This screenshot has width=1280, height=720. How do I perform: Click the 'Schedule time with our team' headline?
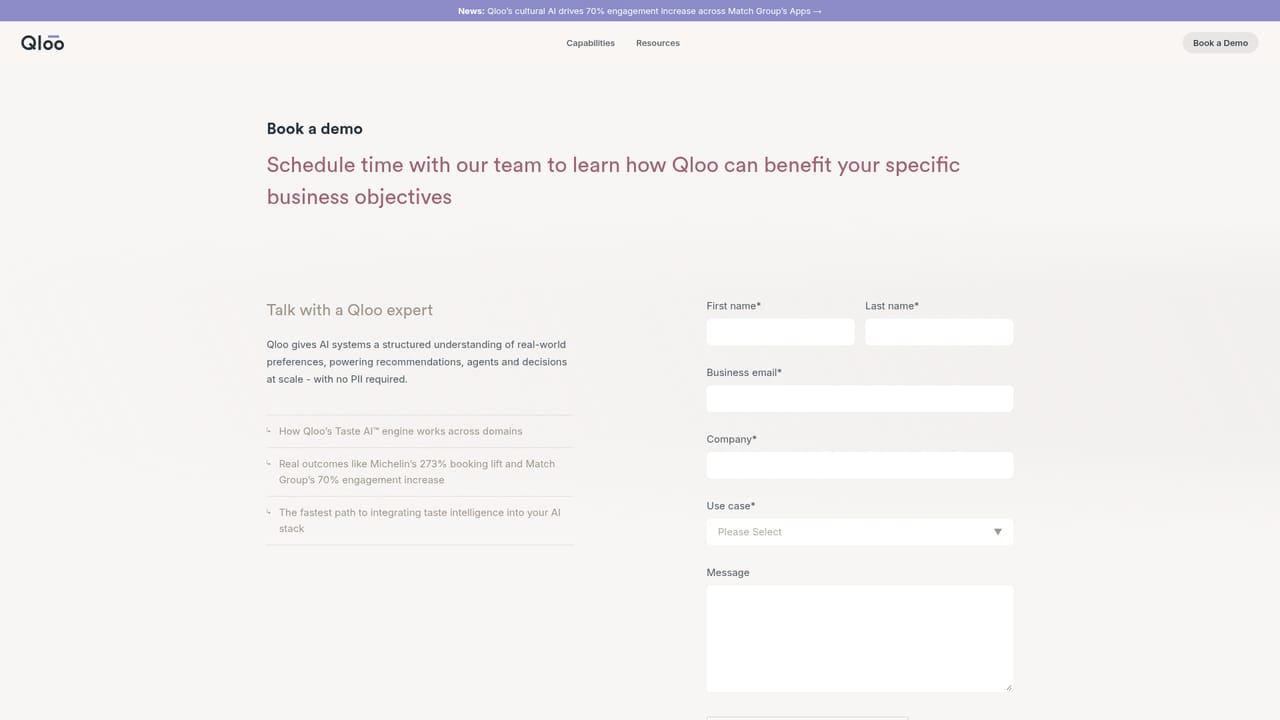(613, 181)
